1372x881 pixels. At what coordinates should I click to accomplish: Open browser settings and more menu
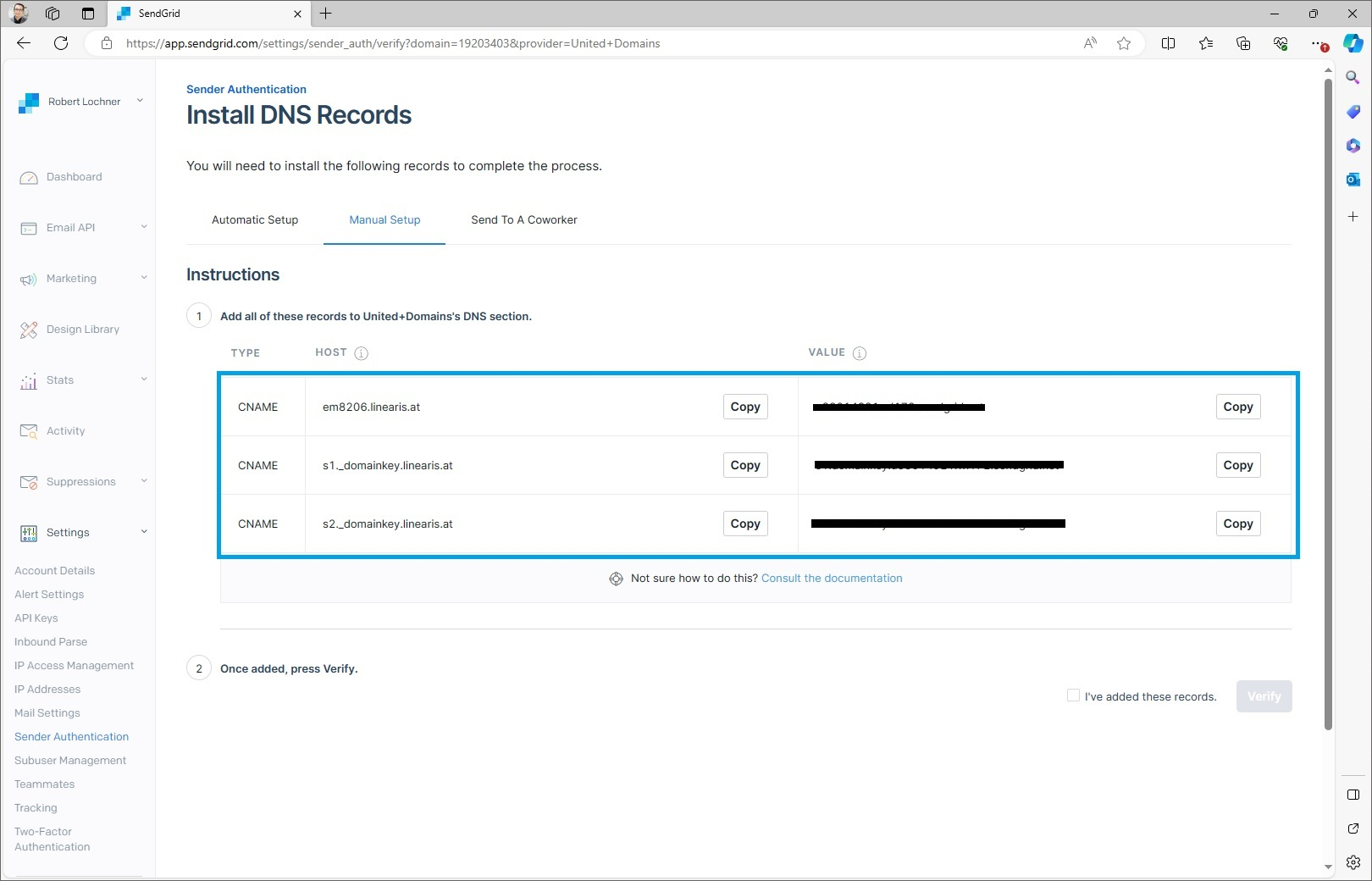pos(1317,43)
